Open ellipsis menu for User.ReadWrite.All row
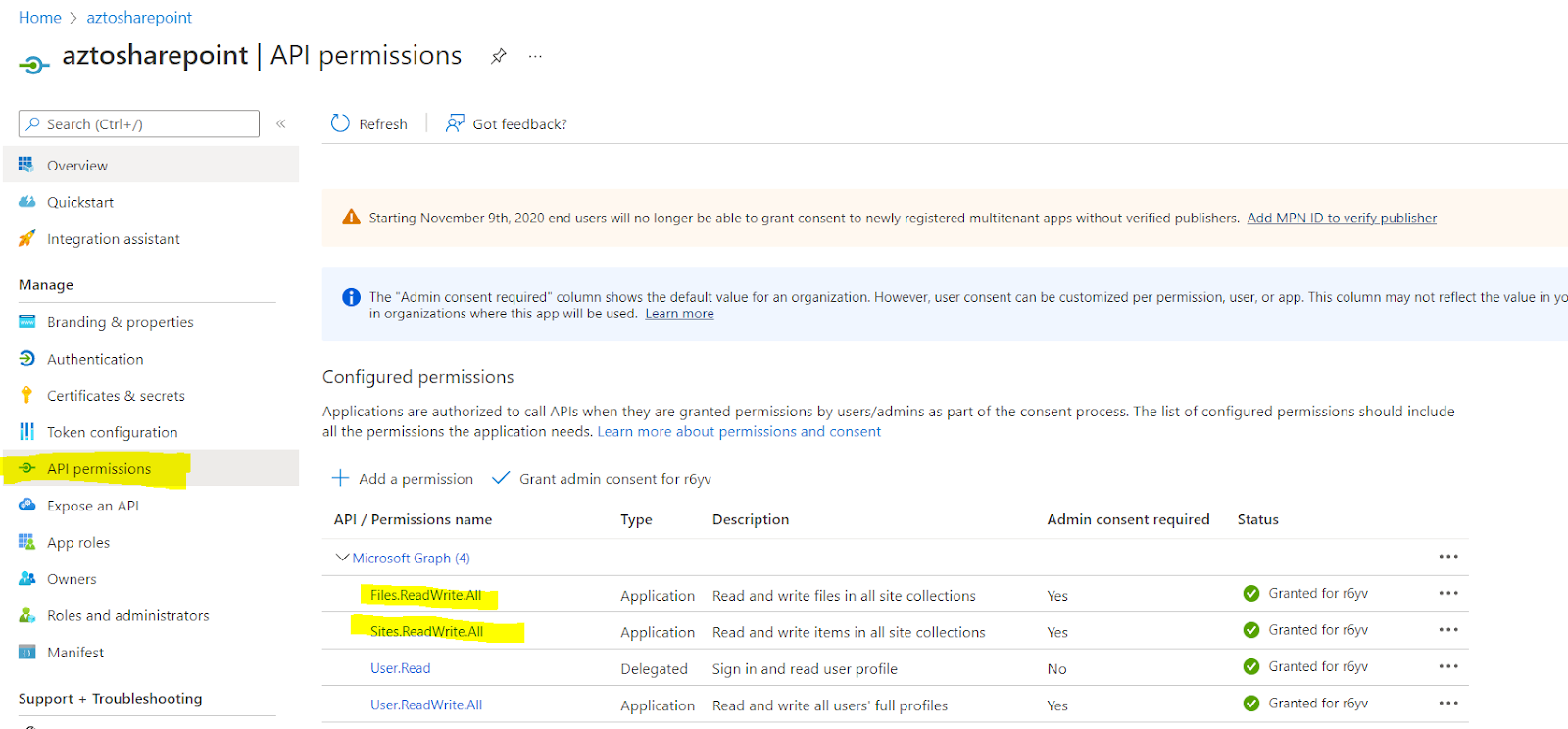This screenshot has width=1568, height=729. point(1448,703)
